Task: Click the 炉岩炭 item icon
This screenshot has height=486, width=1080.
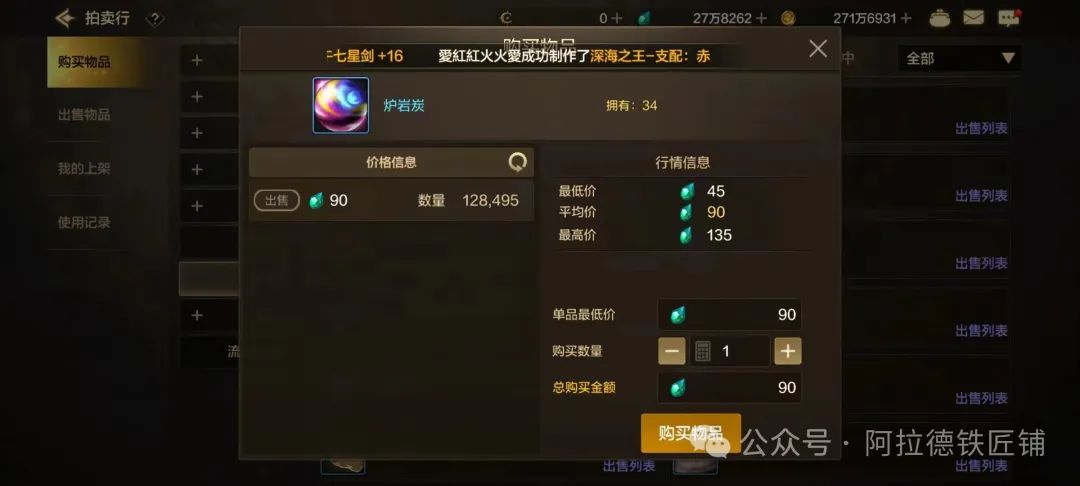Action: coord(341,105)
